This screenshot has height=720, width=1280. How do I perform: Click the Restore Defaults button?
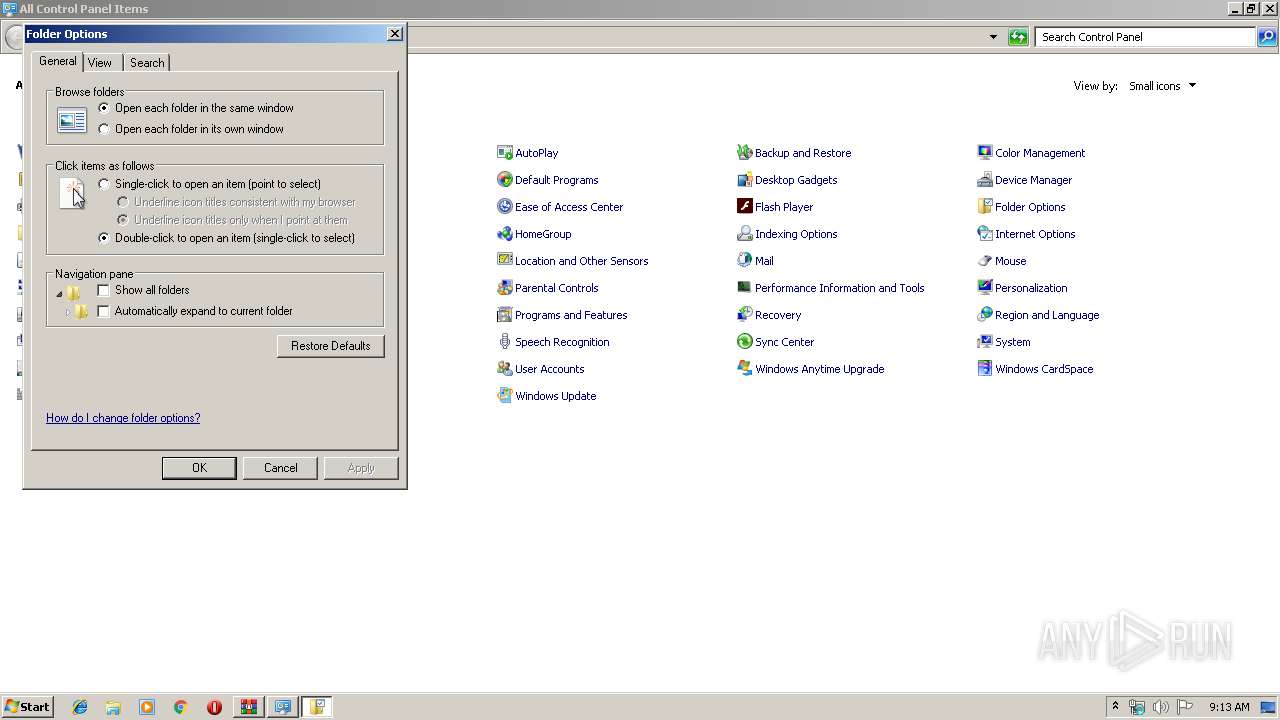(x=331, y=346)
